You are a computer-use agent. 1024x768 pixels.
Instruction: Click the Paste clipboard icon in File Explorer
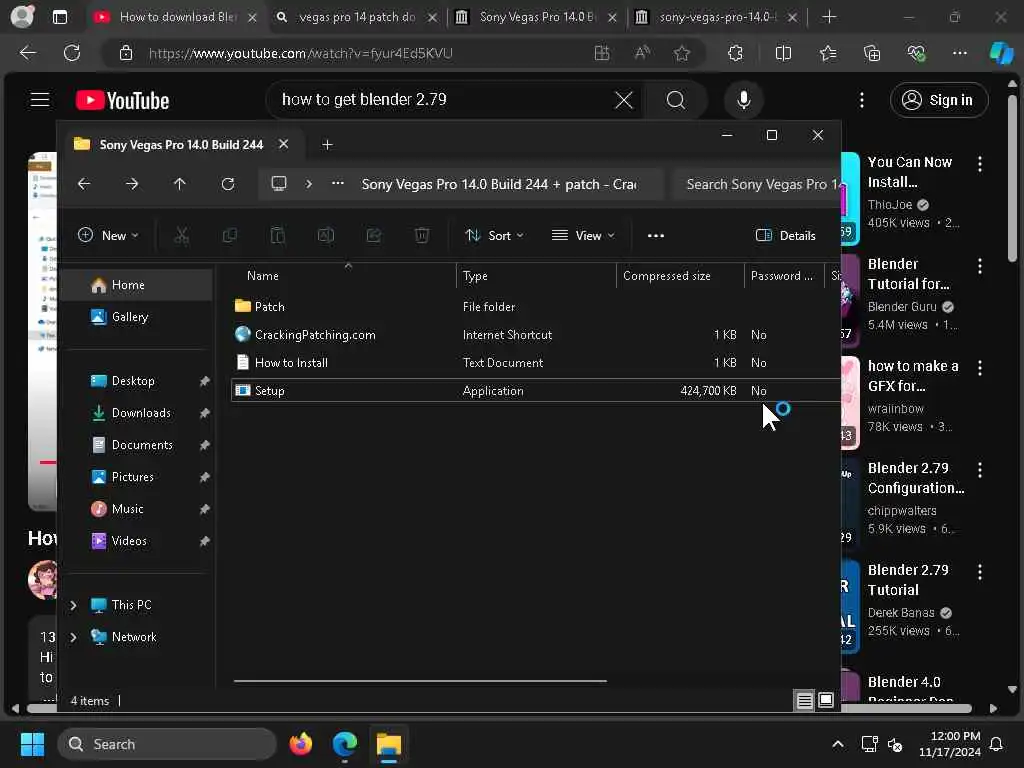point(278,235)
